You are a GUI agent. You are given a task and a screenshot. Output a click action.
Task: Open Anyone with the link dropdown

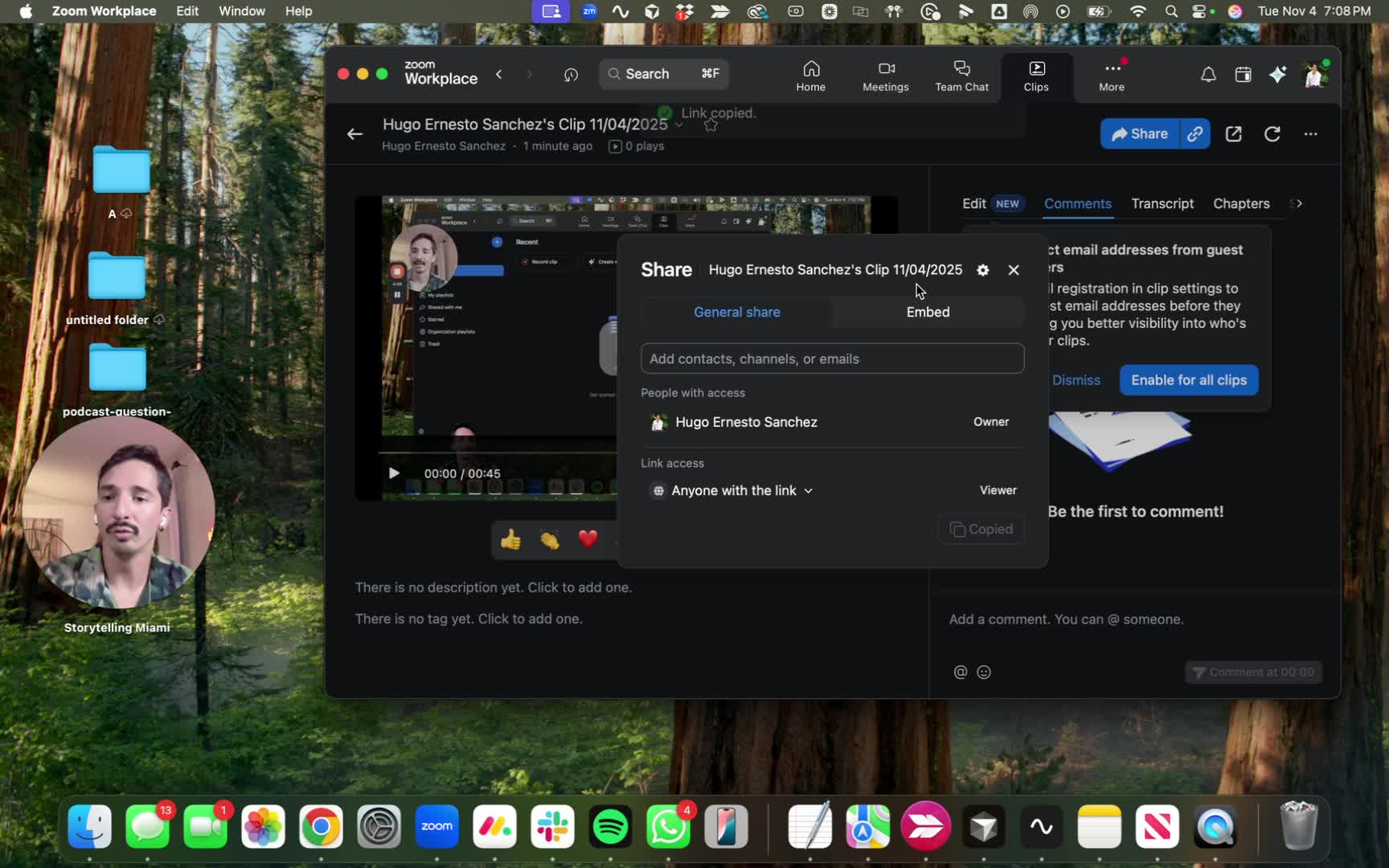coord(733,490)
